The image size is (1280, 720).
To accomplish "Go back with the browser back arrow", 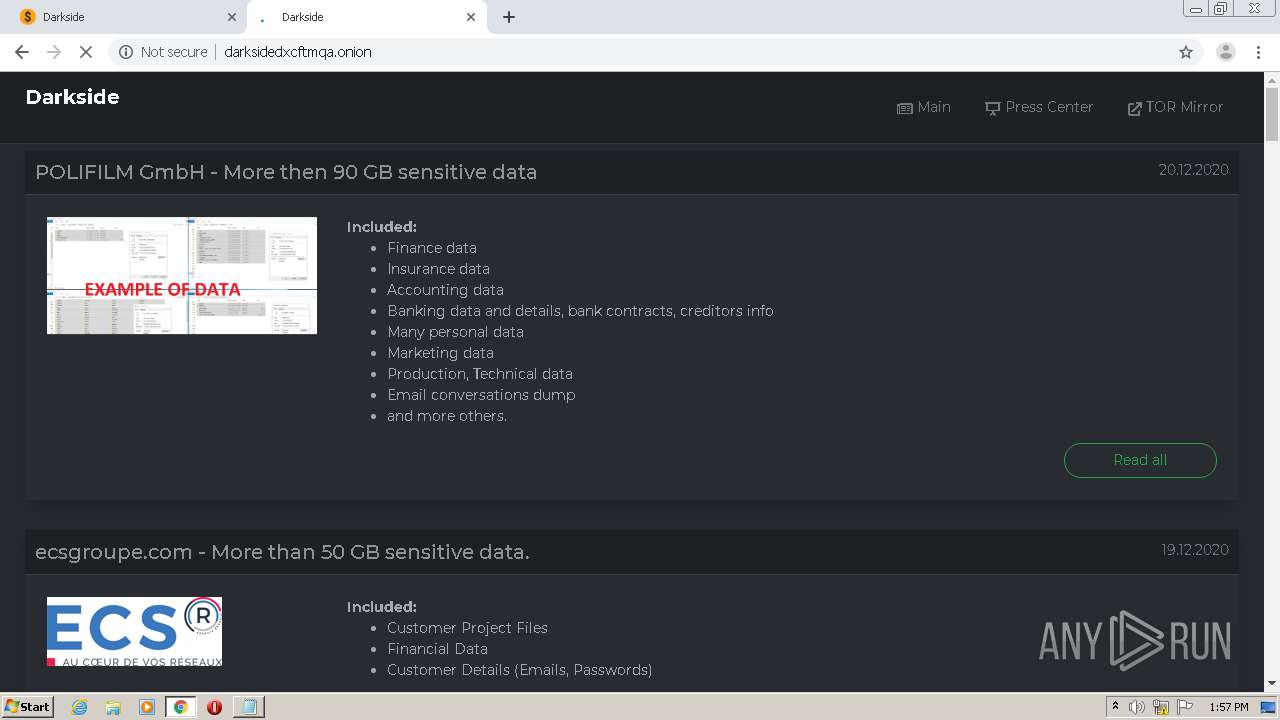I will (x=22, y=52).
